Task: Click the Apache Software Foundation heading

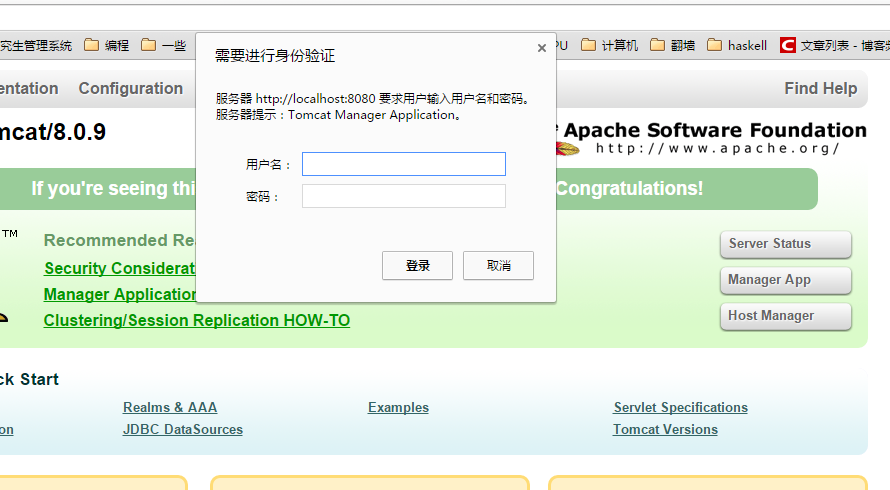Action: pos(715,130)
